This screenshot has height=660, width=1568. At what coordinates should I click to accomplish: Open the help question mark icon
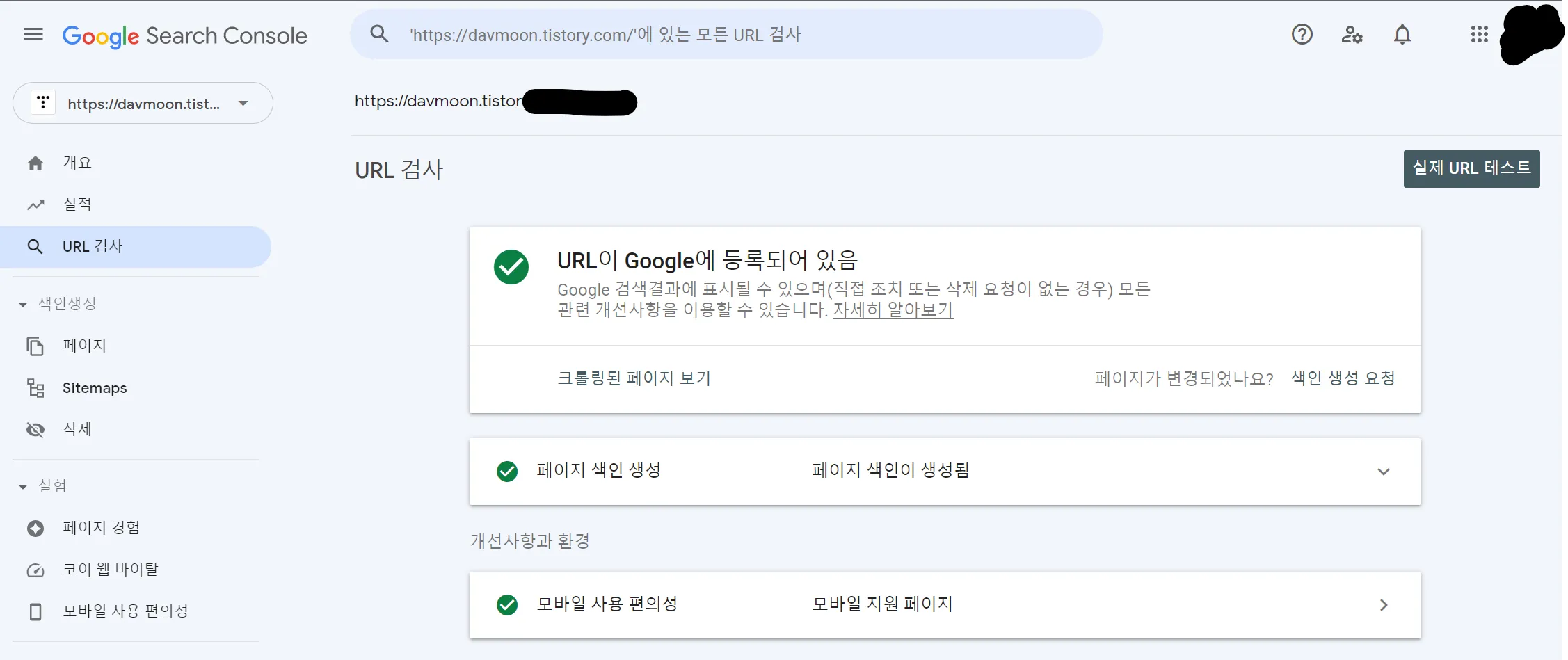pyautogui.click(x=1302, y=35)
